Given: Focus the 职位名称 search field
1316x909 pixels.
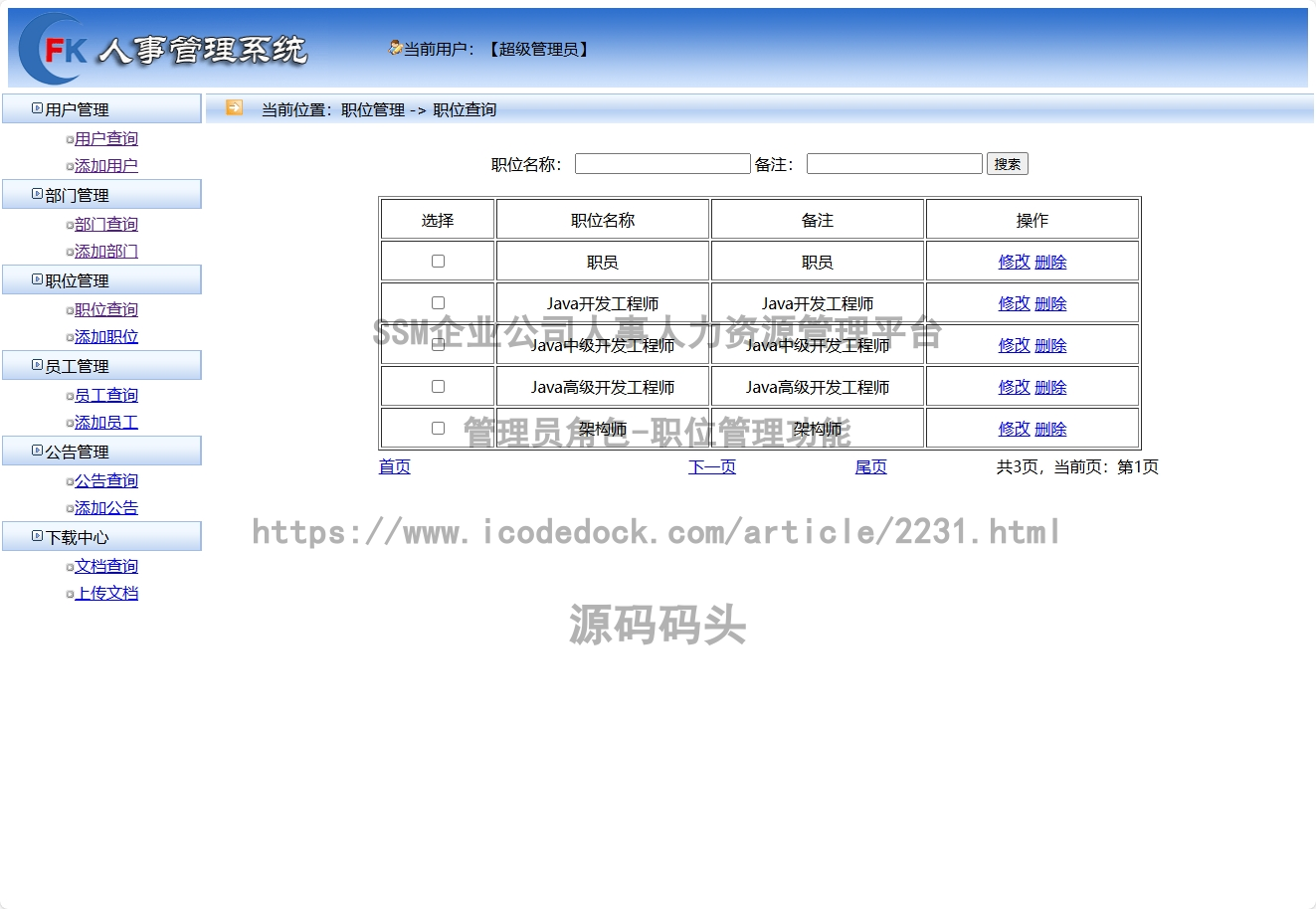Looking at the screenshot, I should pos(662,164).
